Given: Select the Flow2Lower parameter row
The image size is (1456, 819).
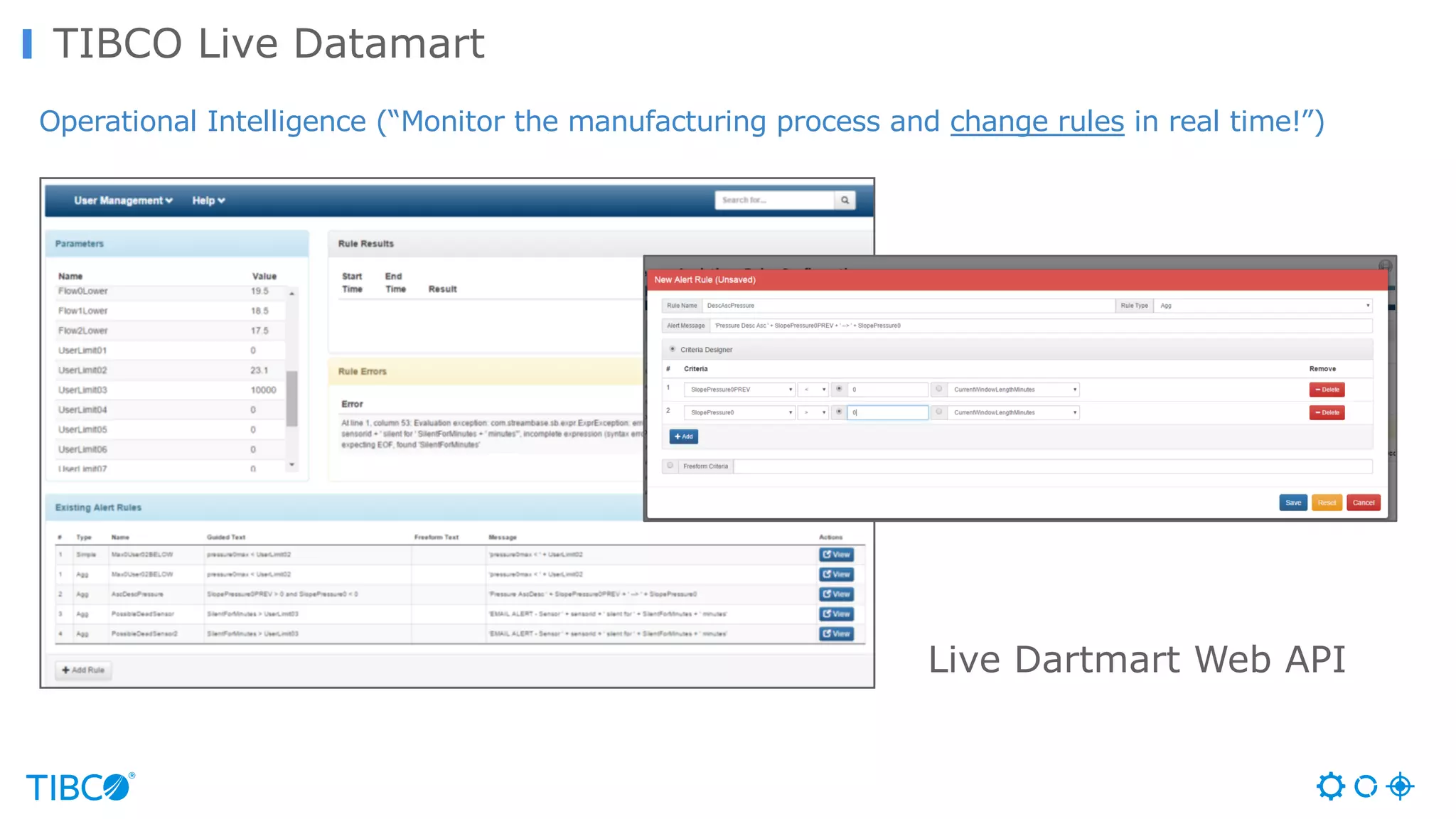Looking at the screenshot, I should [x=171, y=331].
